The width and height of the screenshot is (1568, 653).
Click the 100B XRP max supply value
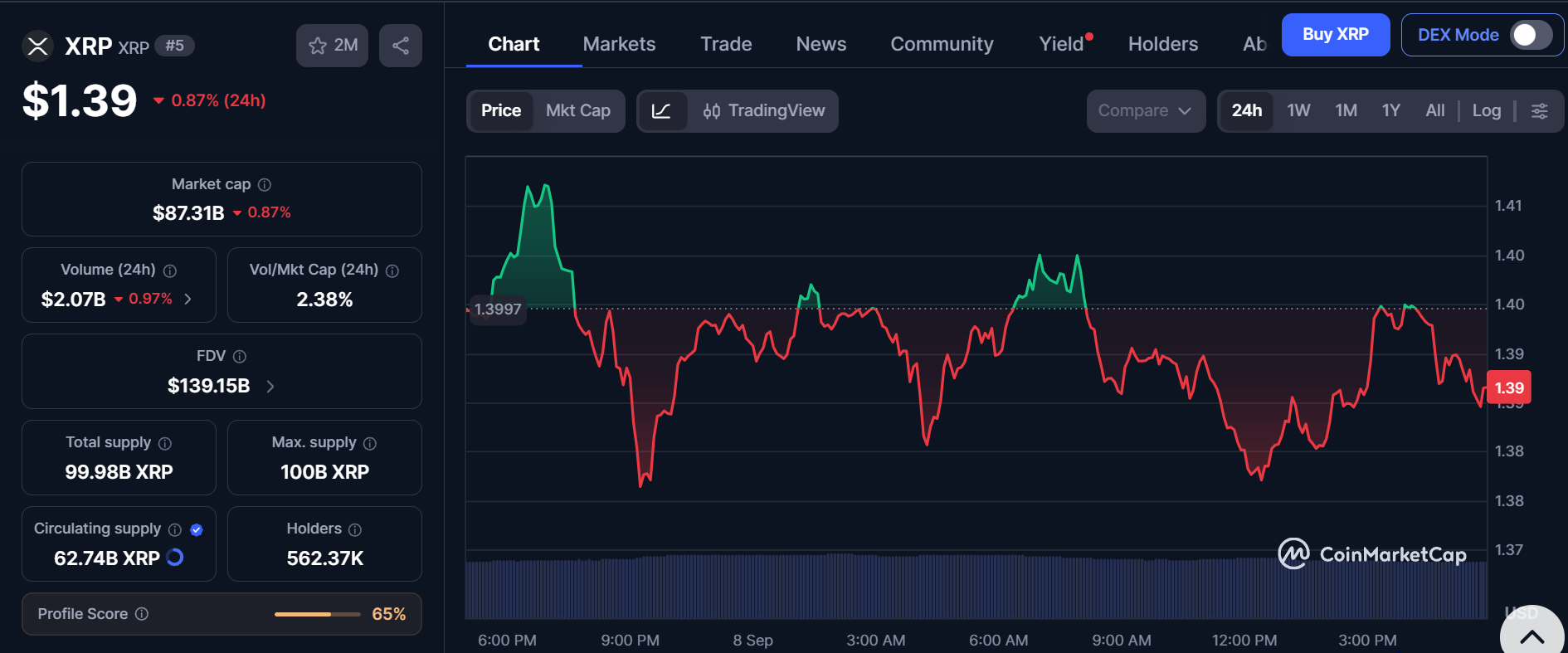tap(325, 472)
